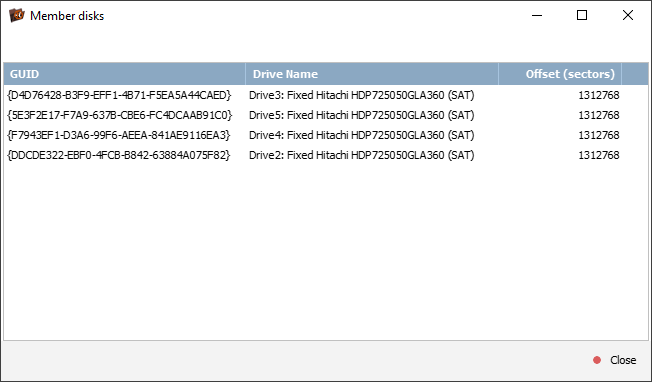Viewport: 652px width, 382px height.
Task: Click the offset value in Drive2 row
Action: click(x=599, y=155)
